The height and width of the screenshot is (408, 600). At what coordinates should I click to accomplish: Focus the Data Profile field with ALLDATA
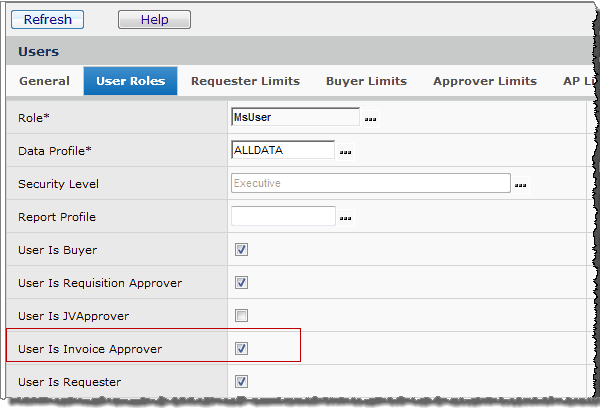(x=282, y=150)
